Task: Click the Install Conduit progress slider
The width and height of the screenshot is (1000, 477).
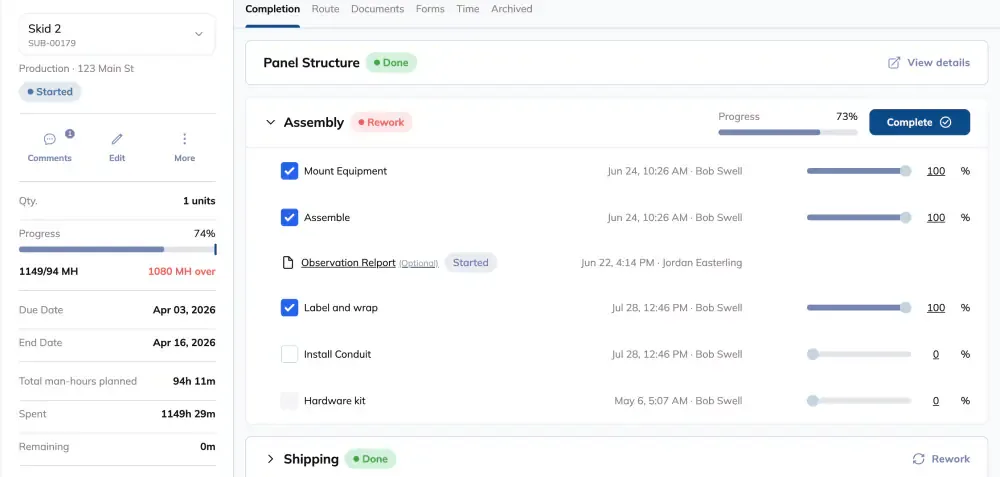Action: pyautogui.click(x=858, y=354)
